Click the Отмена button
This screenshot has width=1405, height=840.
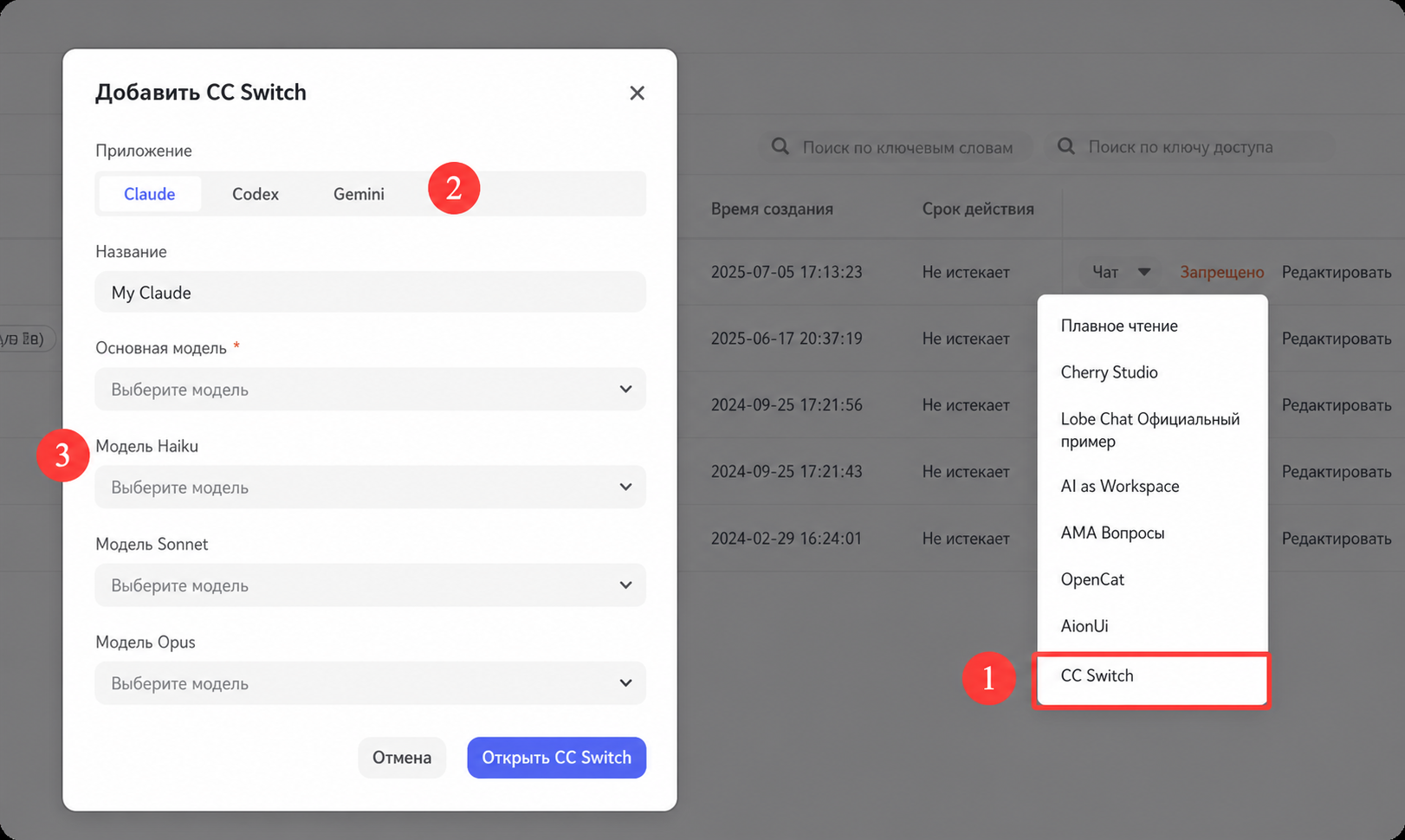[402, 758]
